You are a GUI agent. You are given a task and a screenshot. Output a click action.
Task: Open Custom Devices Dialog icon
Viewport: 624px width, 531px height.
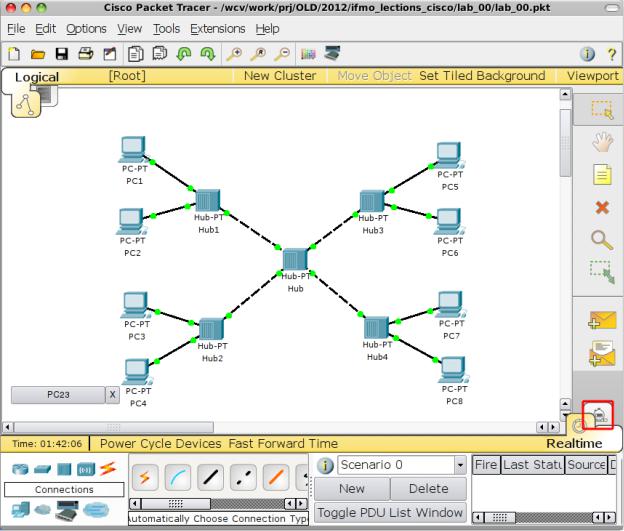332,53
